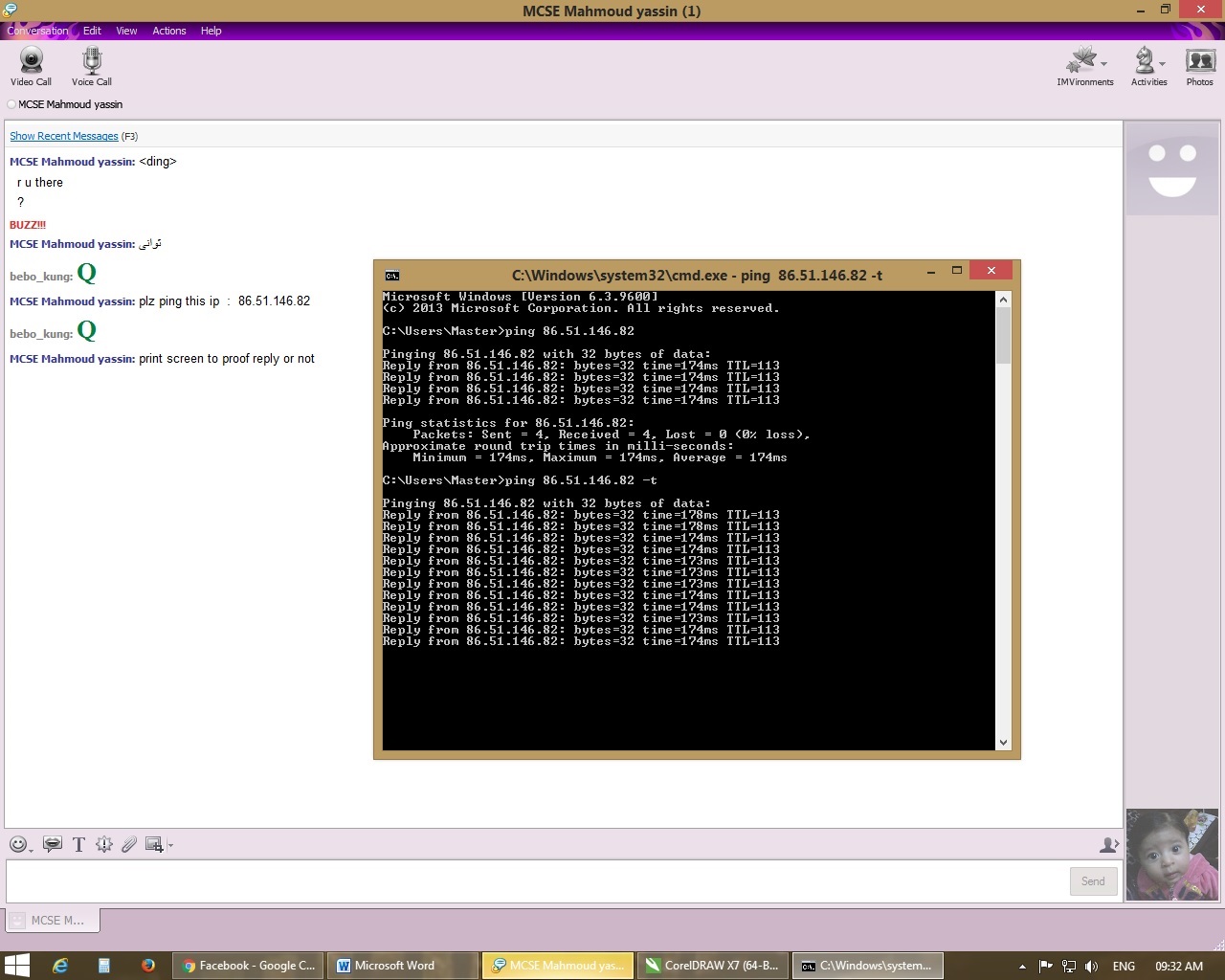1225x980 pixels.
Task: Start a Video Call with the contact
Action: coord(31,65)
